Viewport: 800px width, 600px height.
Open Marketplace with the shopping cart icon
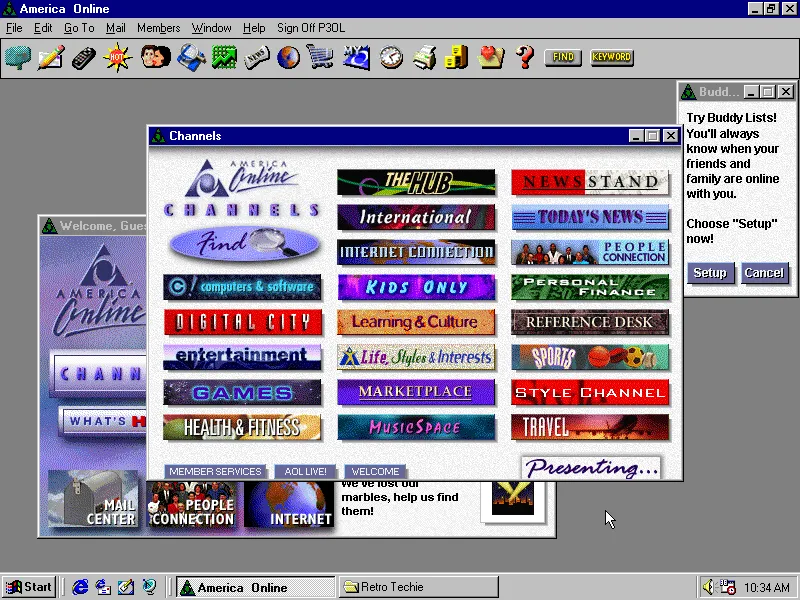point(322,58)
